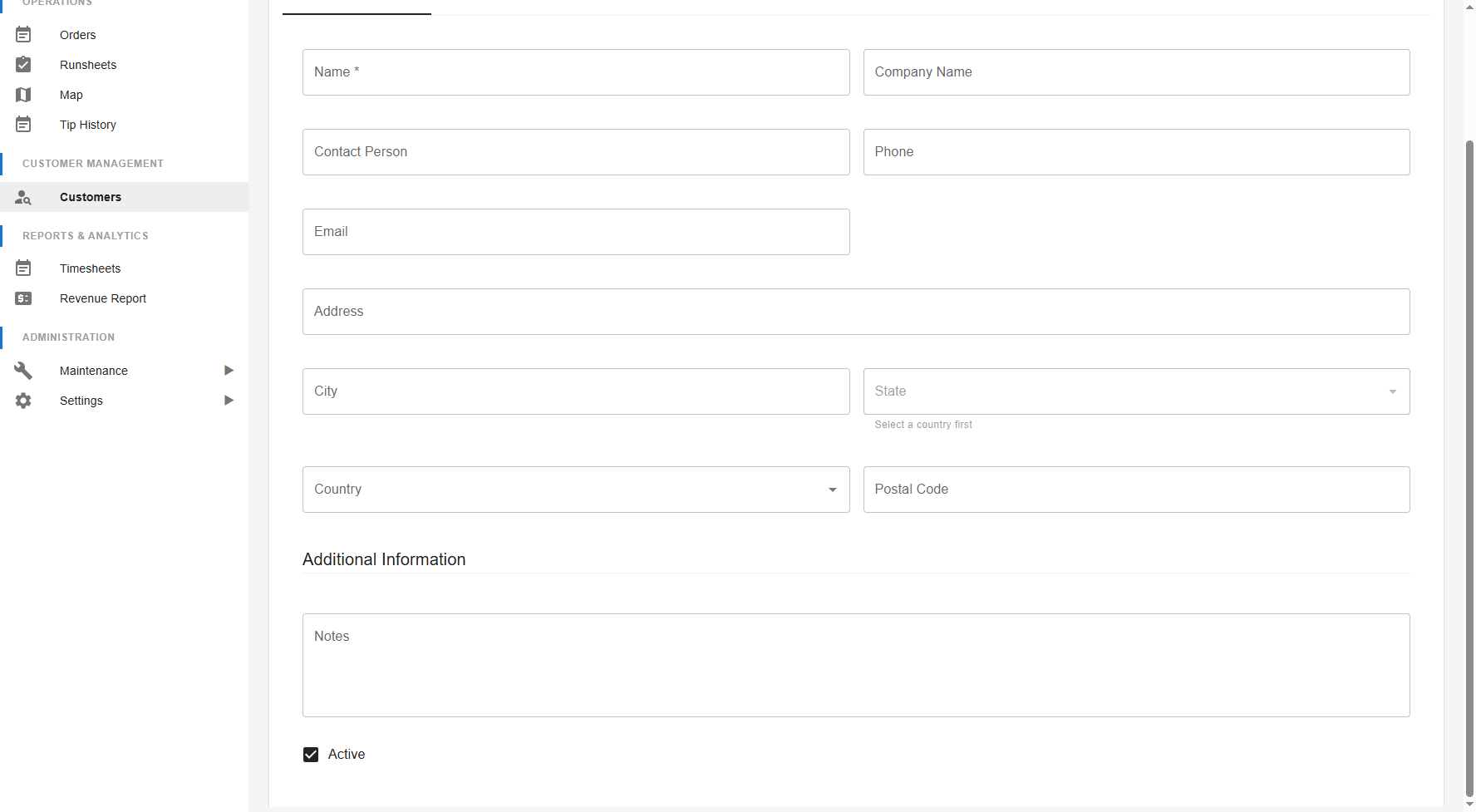Click the Maintenance wrench icon

22,370
